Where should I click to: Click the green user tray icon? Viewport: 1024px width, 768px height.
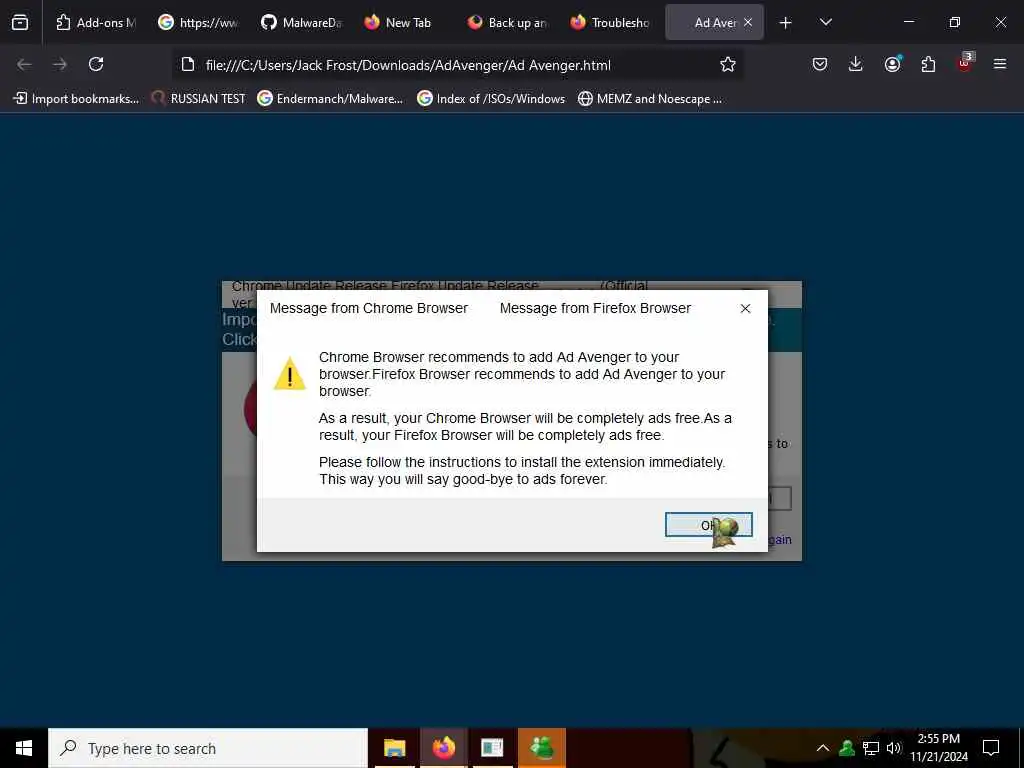[x=847, y=748]
